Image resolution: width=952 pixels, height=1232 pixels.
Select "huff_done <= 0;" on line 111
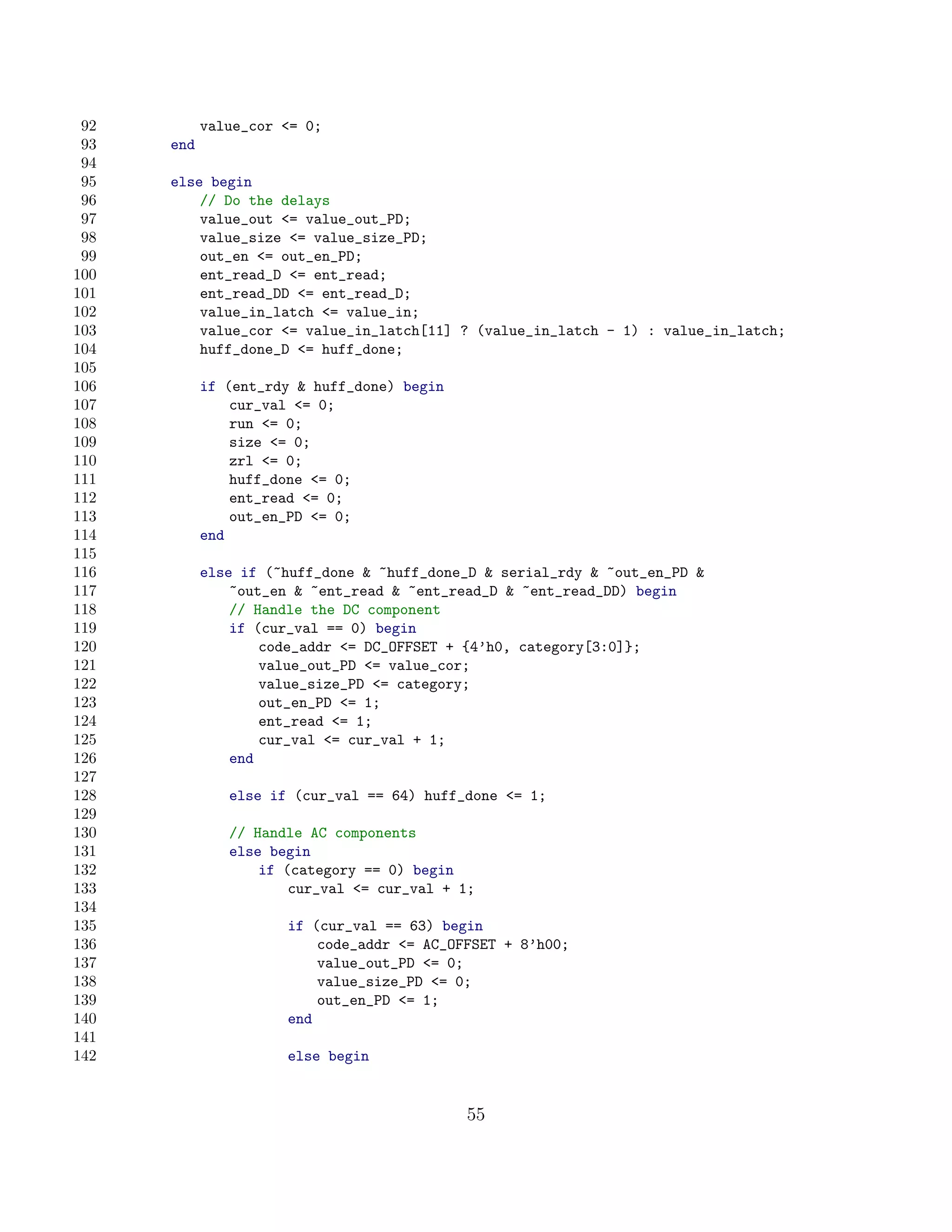click(x=289, y=480)
